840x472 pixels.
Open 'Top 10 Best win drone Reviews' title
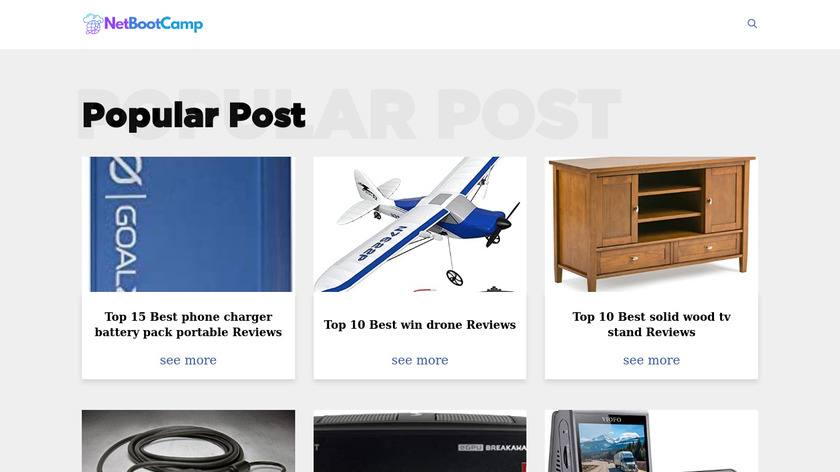420,325
